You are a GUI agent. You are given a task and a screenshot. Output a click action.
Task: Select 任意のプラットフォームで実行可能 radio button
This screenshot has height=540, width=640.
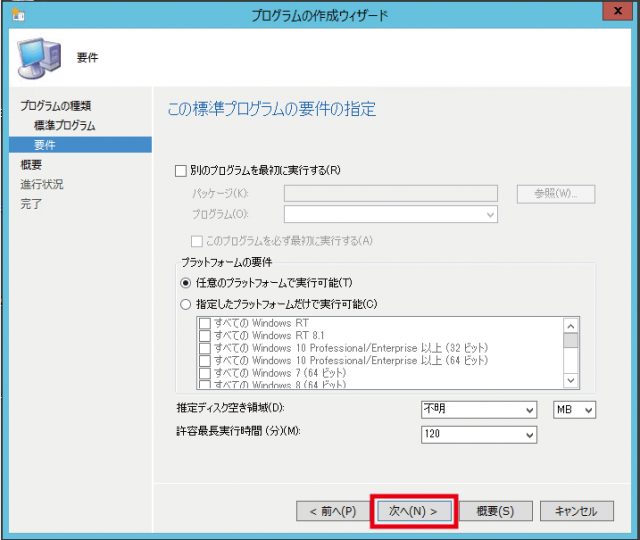(185, 283)
